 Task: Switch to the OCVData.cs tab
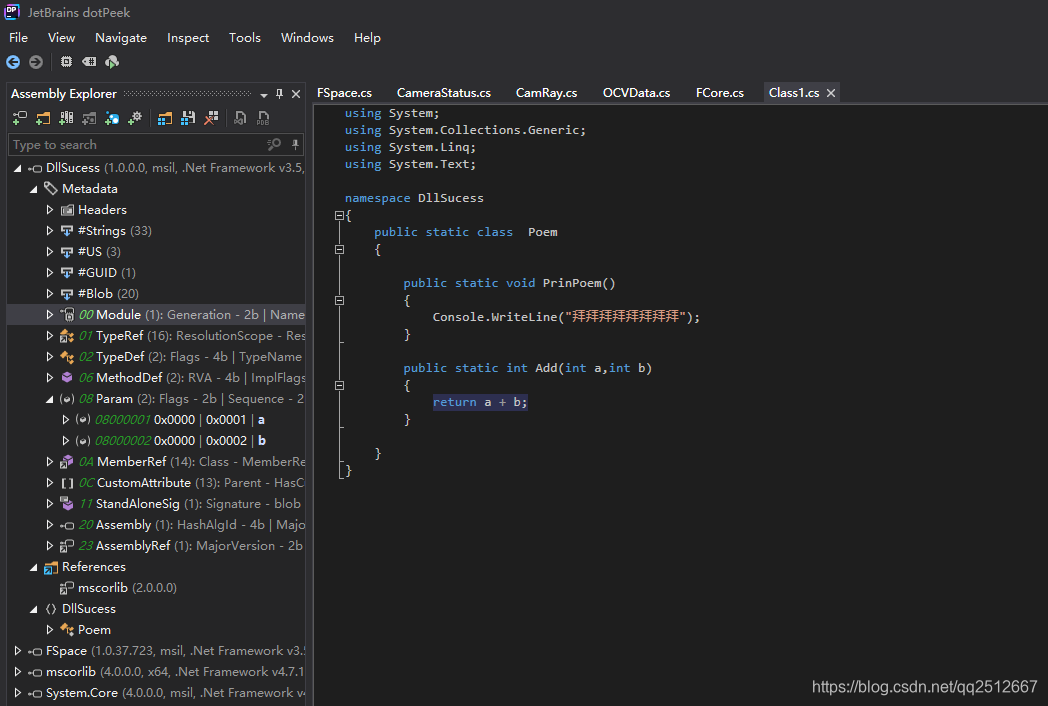click(x=636, y=93)
